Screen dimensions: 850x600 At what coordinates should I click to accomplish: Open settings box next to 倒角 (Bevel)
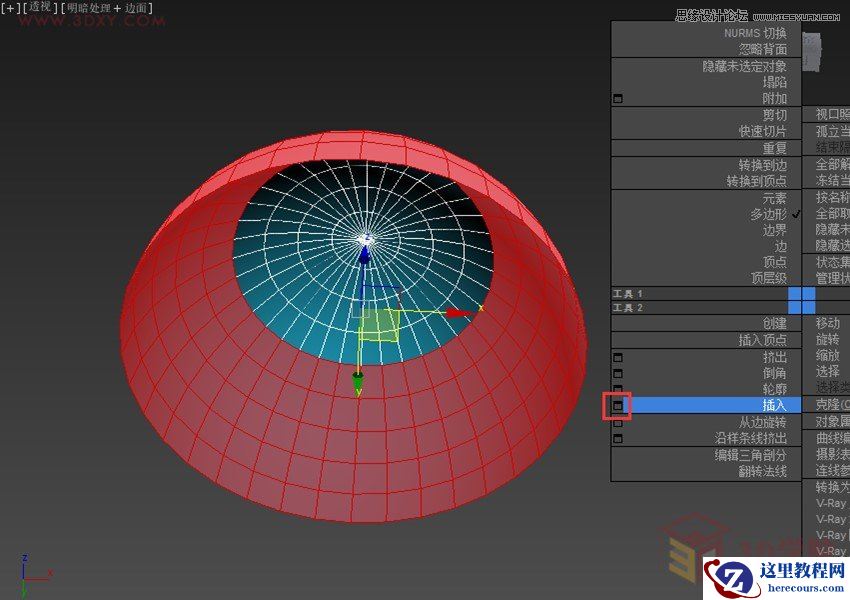coord(617,373)
